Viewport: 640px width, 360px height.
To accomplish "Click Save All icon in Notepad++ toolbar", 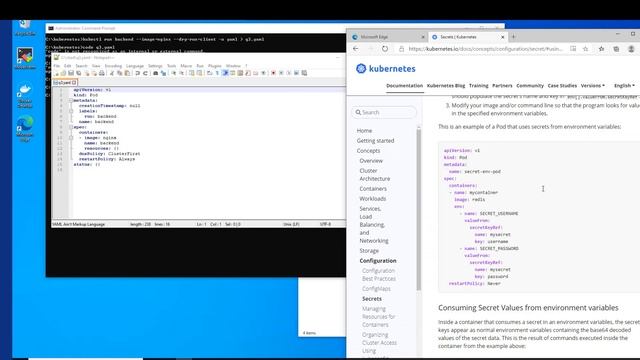I will click(x=78, y=73).
